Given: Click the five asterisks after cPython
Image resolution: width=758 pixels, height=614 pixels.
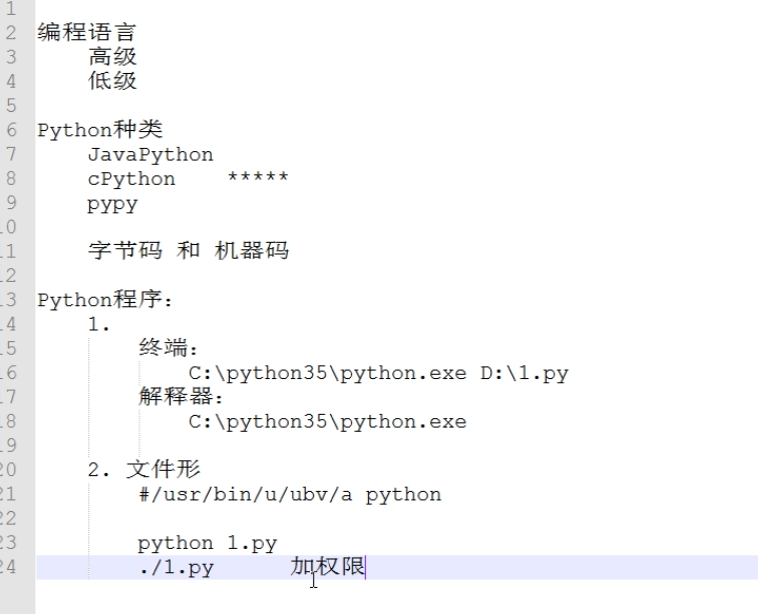Looking at the screenshot, I should [x=258, y=179].
